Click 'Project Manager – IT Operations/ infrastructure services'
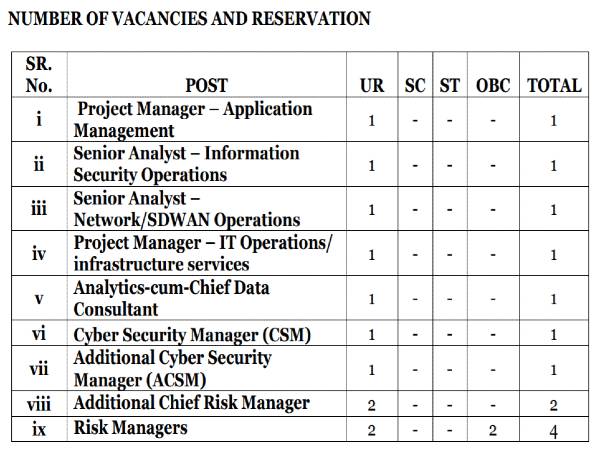 tap(203, 254)
